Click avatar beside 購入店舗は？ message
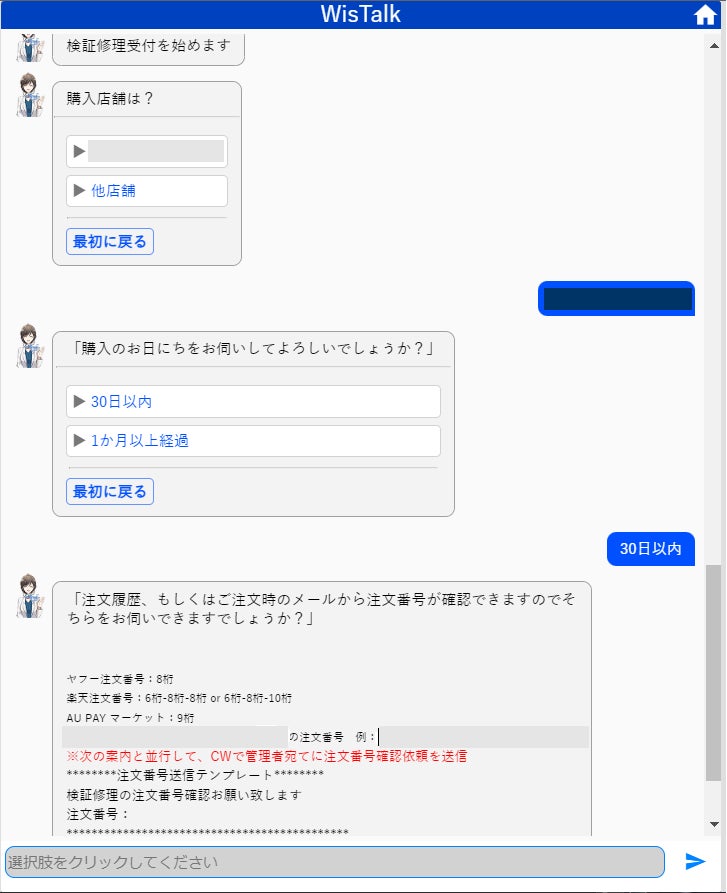 click(x=29, y=95)
